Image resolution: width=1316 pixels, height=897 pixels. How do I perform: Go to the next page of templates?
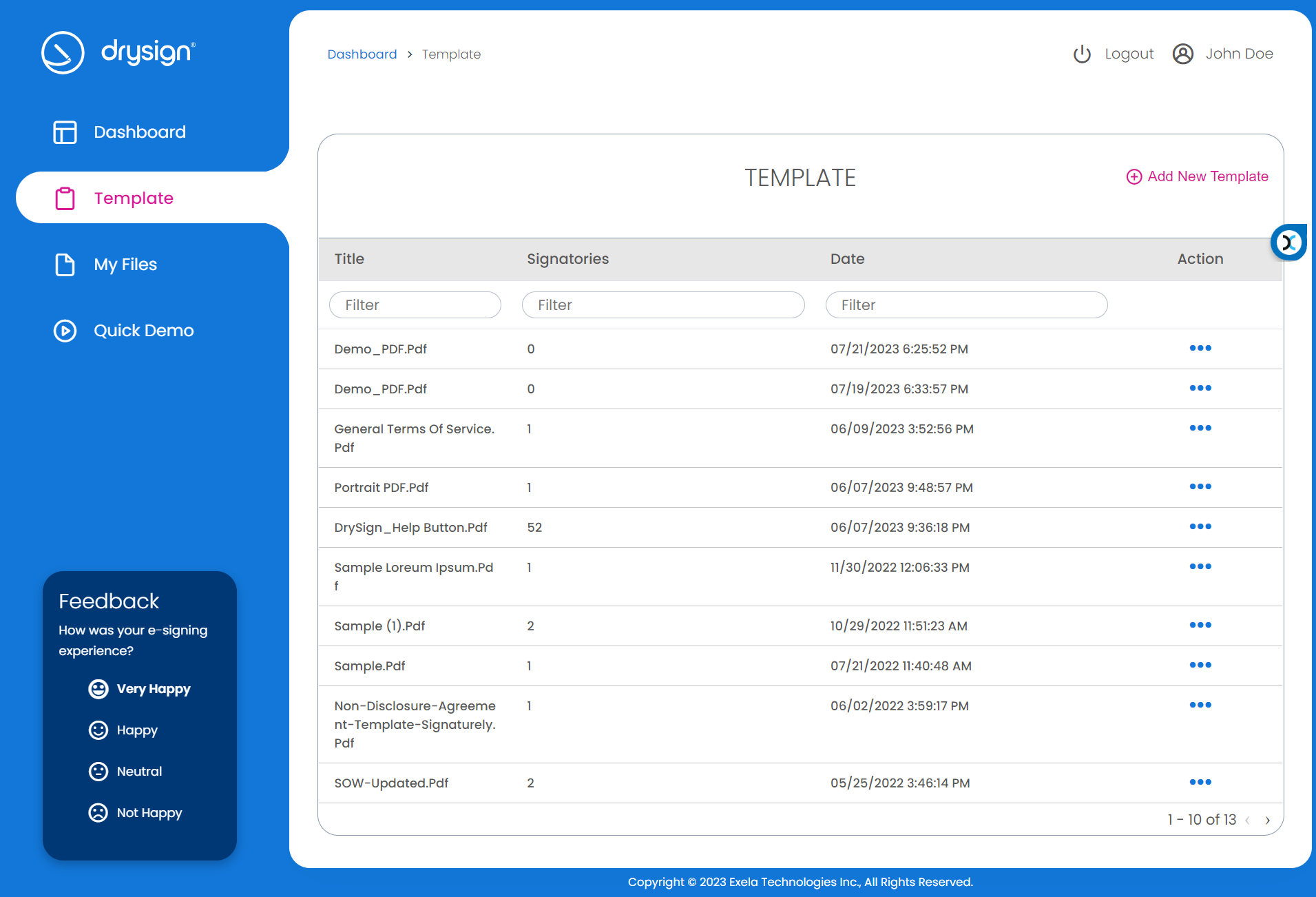coord(1267,820)
